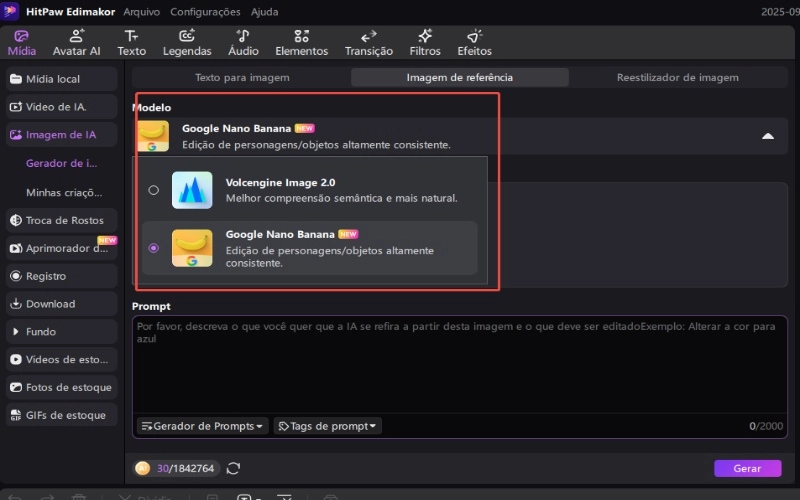This screenshot has width=800, height=500.
Task: Select the Volcengine Image 2.0 radio button
Action: click(x=153, y=190)
